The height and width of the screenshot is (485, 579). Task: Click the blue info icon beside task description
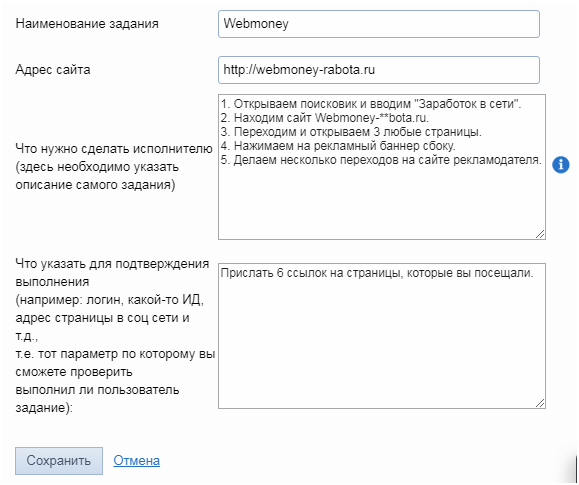pyautogui.click(x=561, y=164)
